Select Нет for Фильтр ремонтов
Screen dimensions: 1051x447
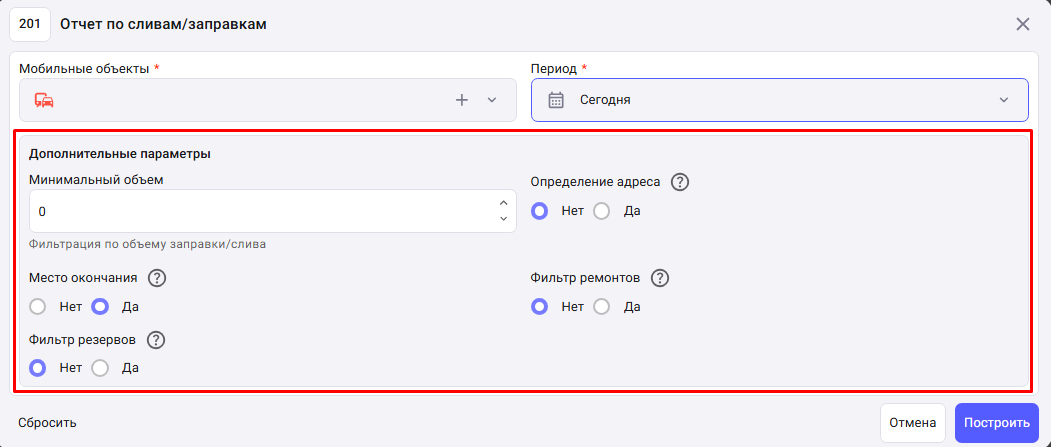tap(540, 307)
